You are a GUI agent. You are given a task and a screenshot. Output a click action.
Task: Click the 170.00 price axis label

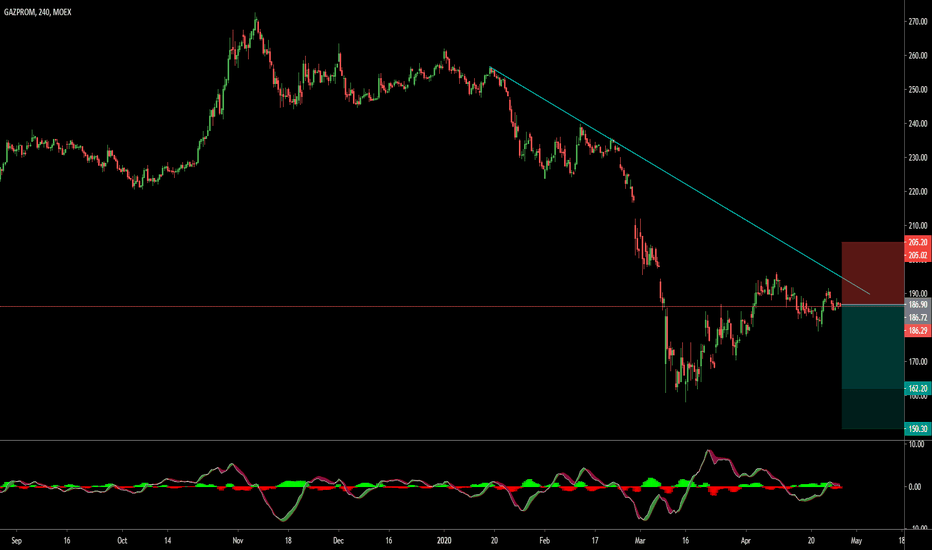918,362
